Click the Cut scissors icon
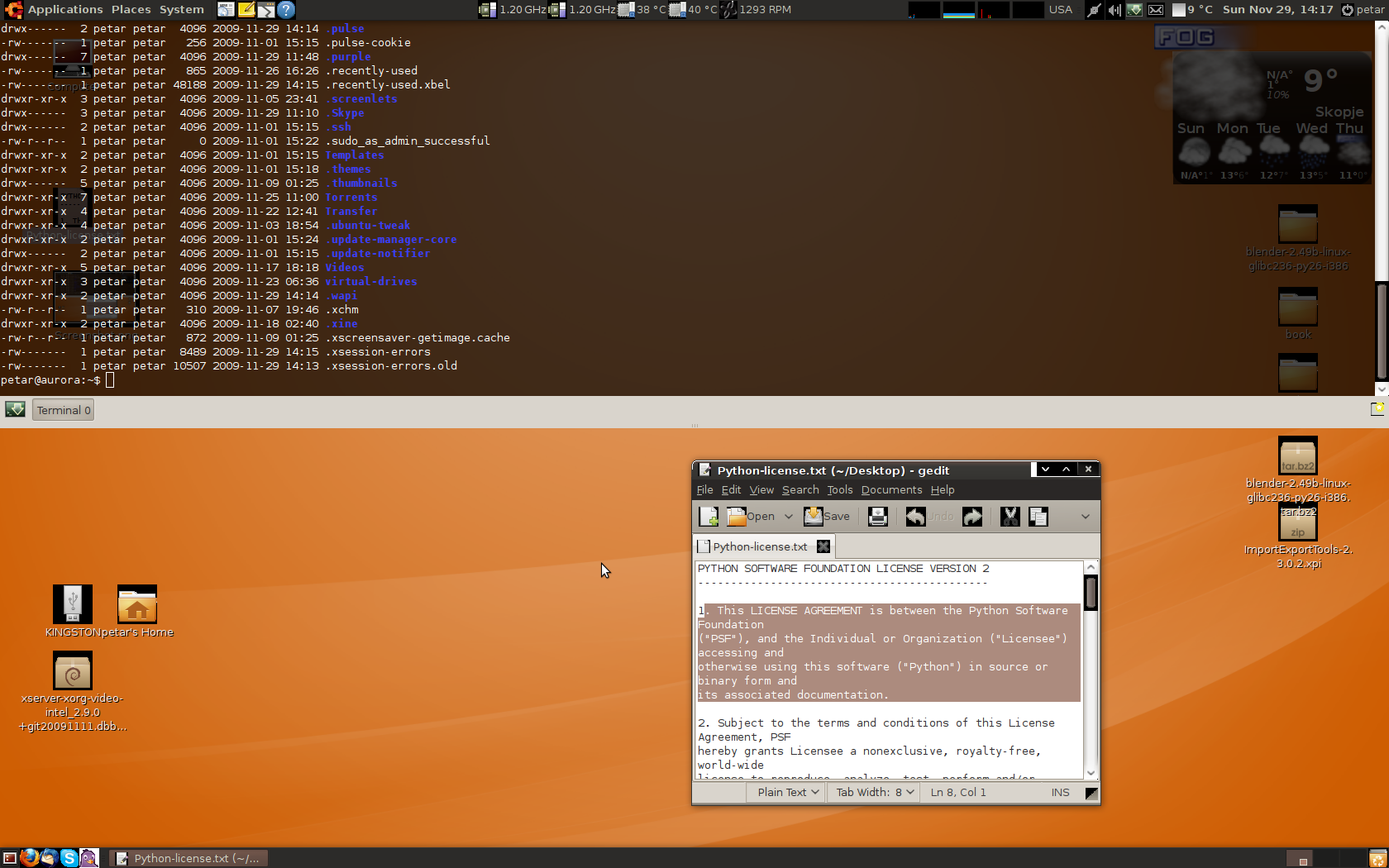1389x868 pixels. click(1010, 517)
